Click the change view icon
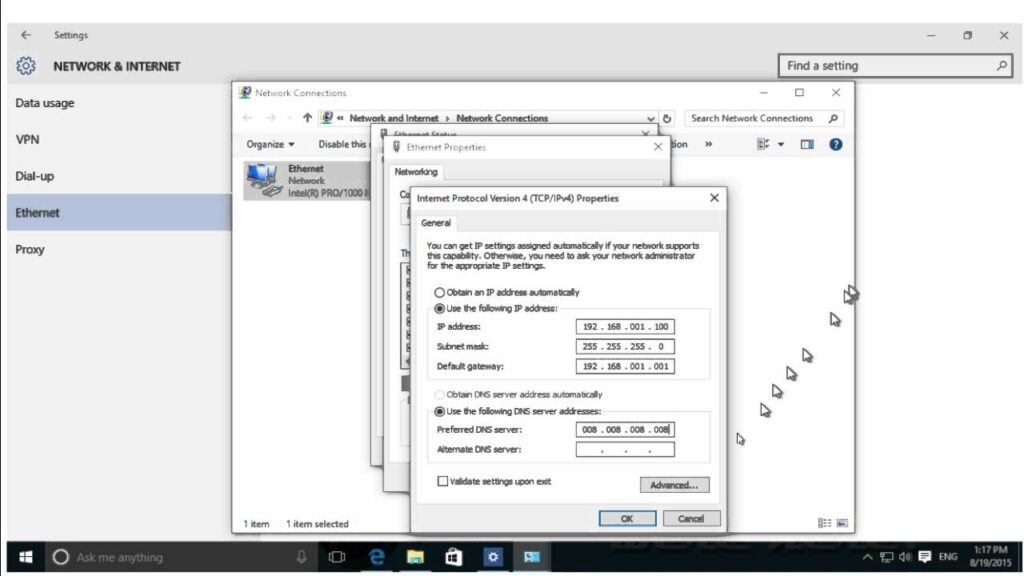 click(x=763, y=144)
